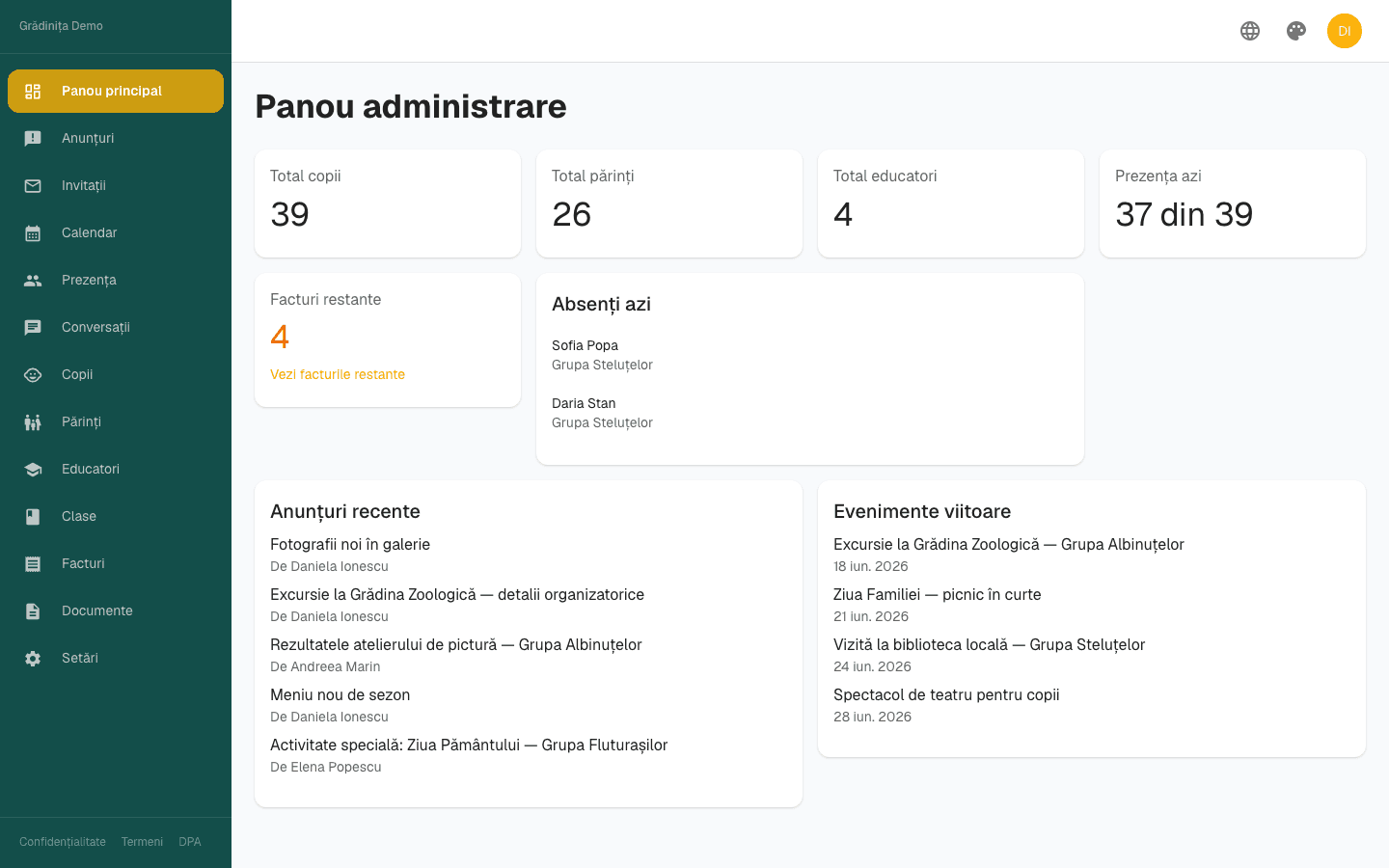This screenshot has width=1389, height=868.
Task: Open Termeni footer link
Action: [142, 842]
